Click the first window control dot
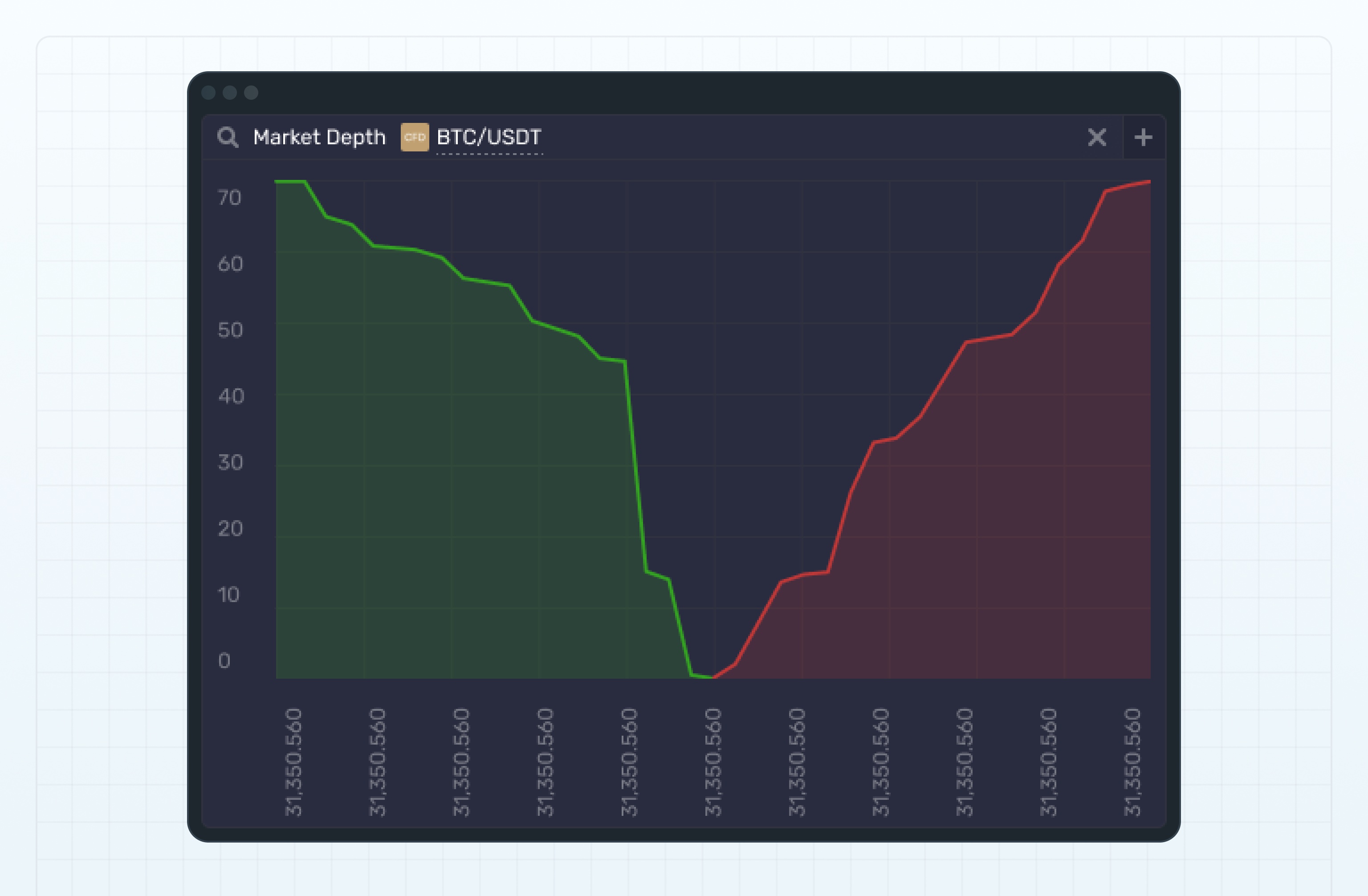Viewport: 1368px width, 896px height. click(209, 93)
